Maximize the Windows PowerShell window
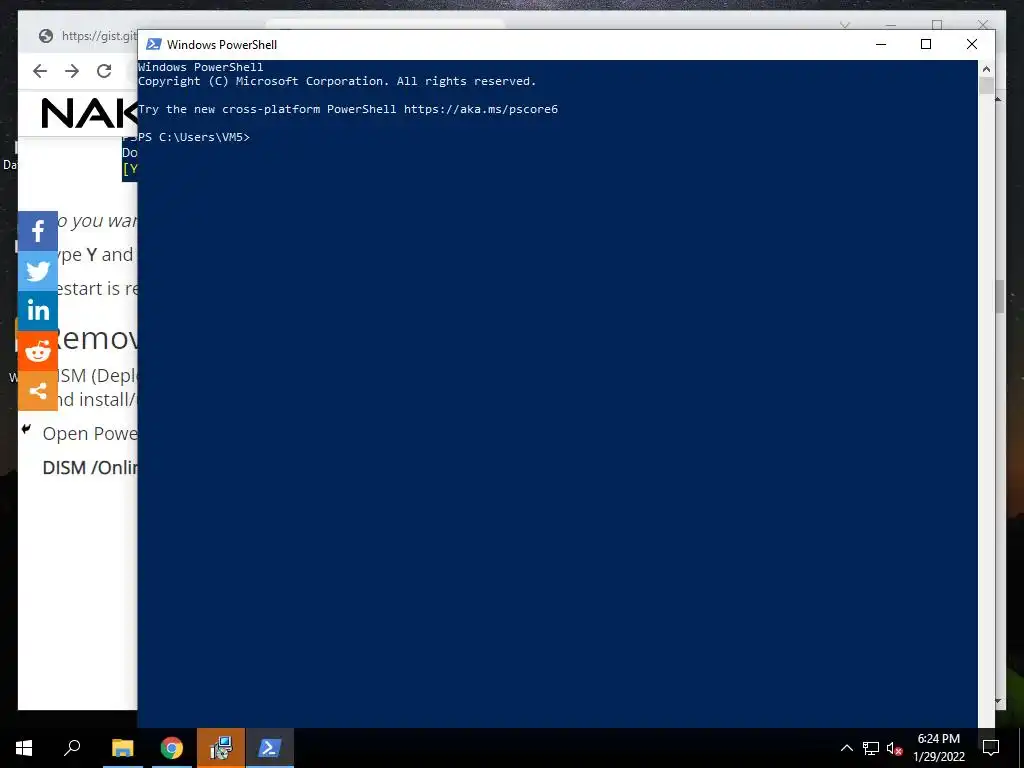Viewport: 1024px width, 768px height. 925,44
